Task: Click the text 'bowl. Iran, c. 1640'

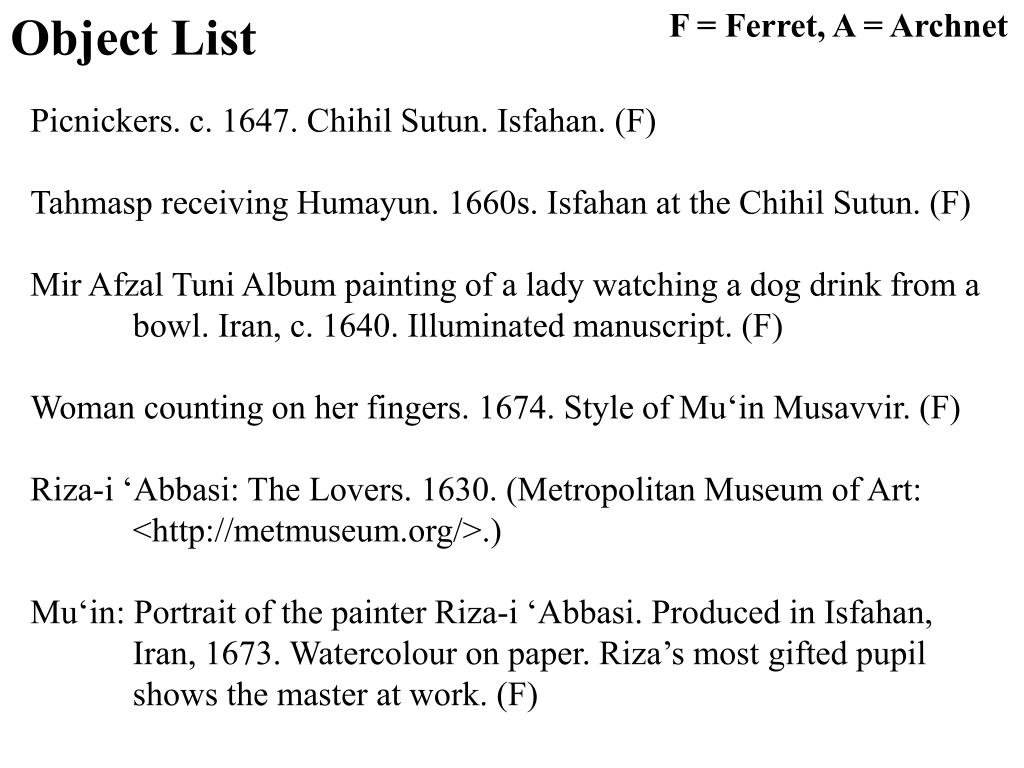Action: click(x=262, y=326)
